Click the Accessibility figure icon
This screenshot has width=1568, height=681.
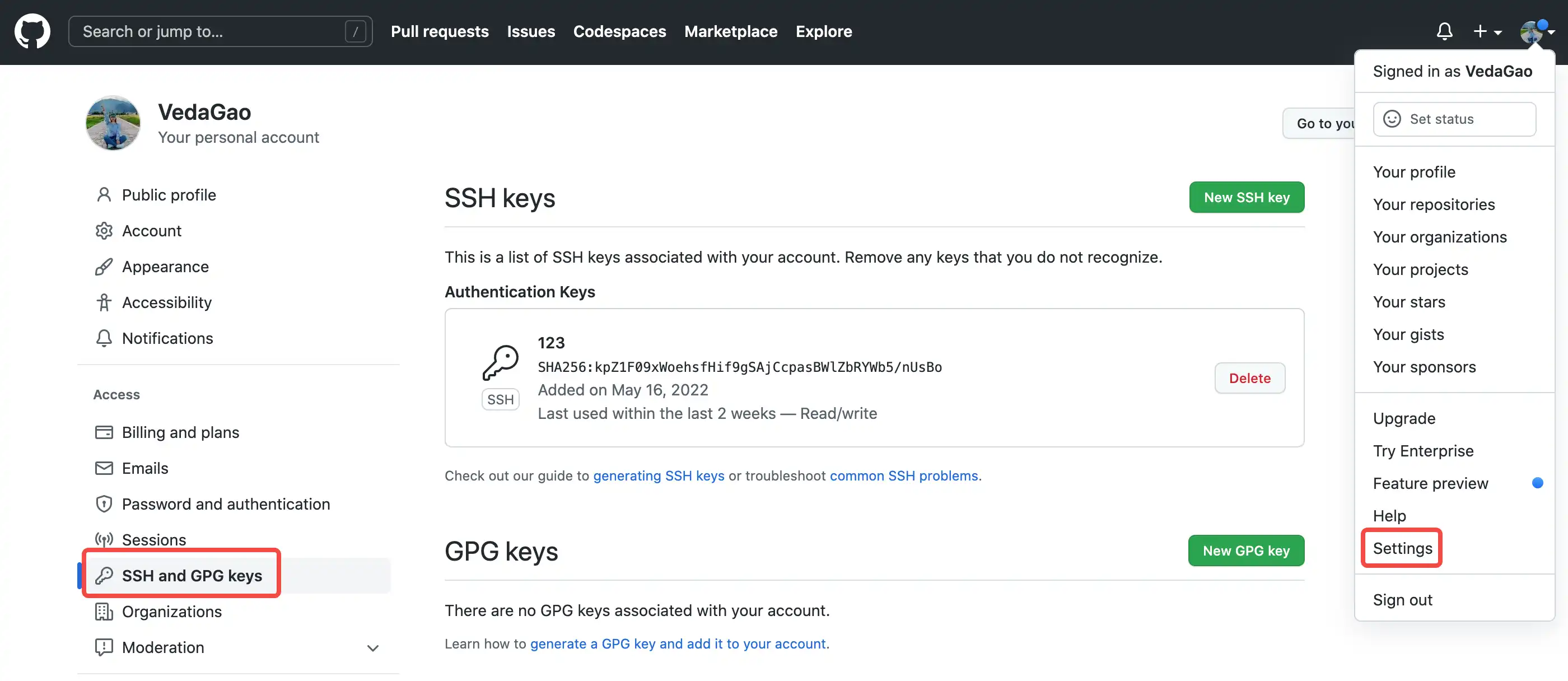(x=104, y=302)
